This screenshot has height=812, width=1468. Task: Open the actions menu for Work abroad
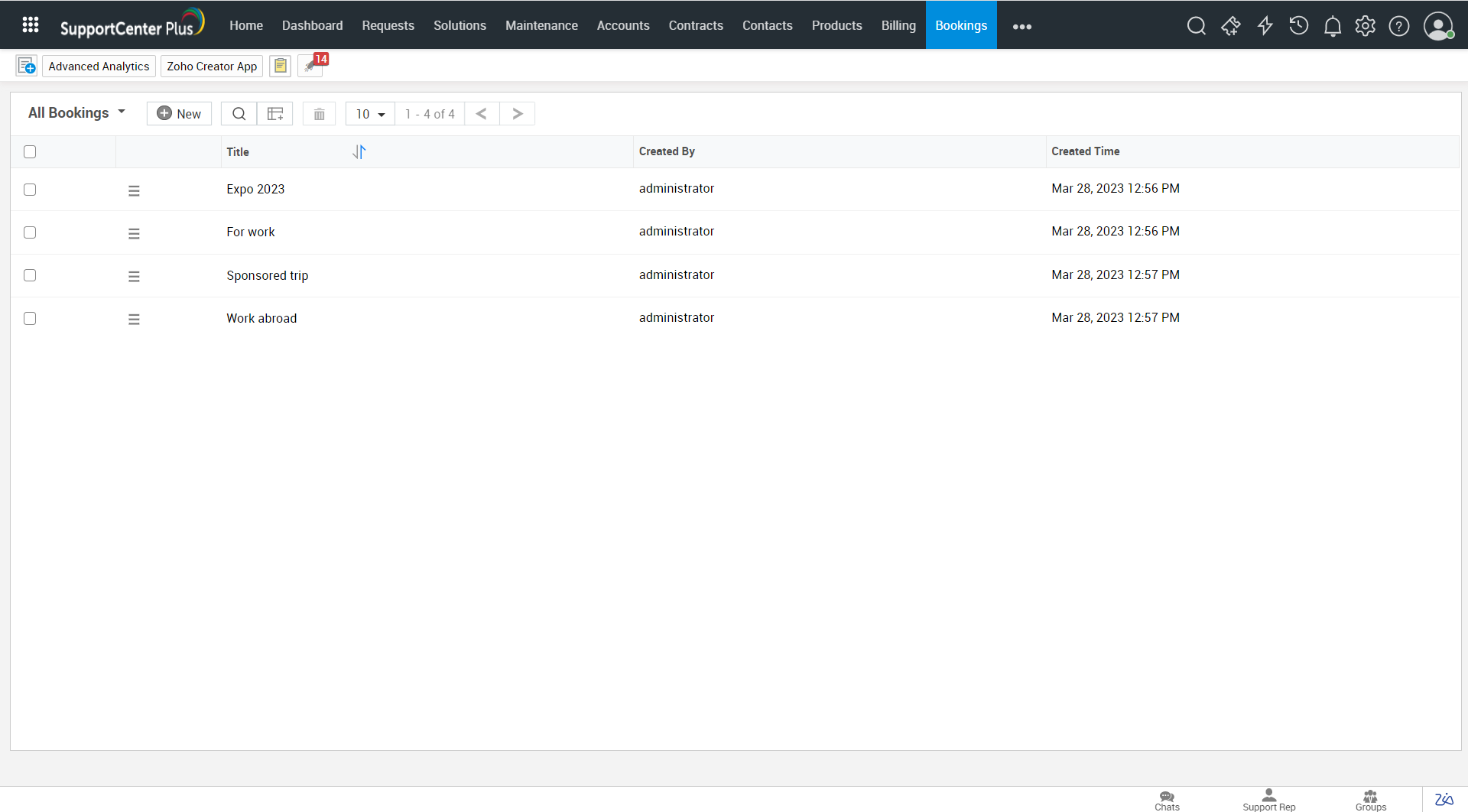(x=134, y=319)
